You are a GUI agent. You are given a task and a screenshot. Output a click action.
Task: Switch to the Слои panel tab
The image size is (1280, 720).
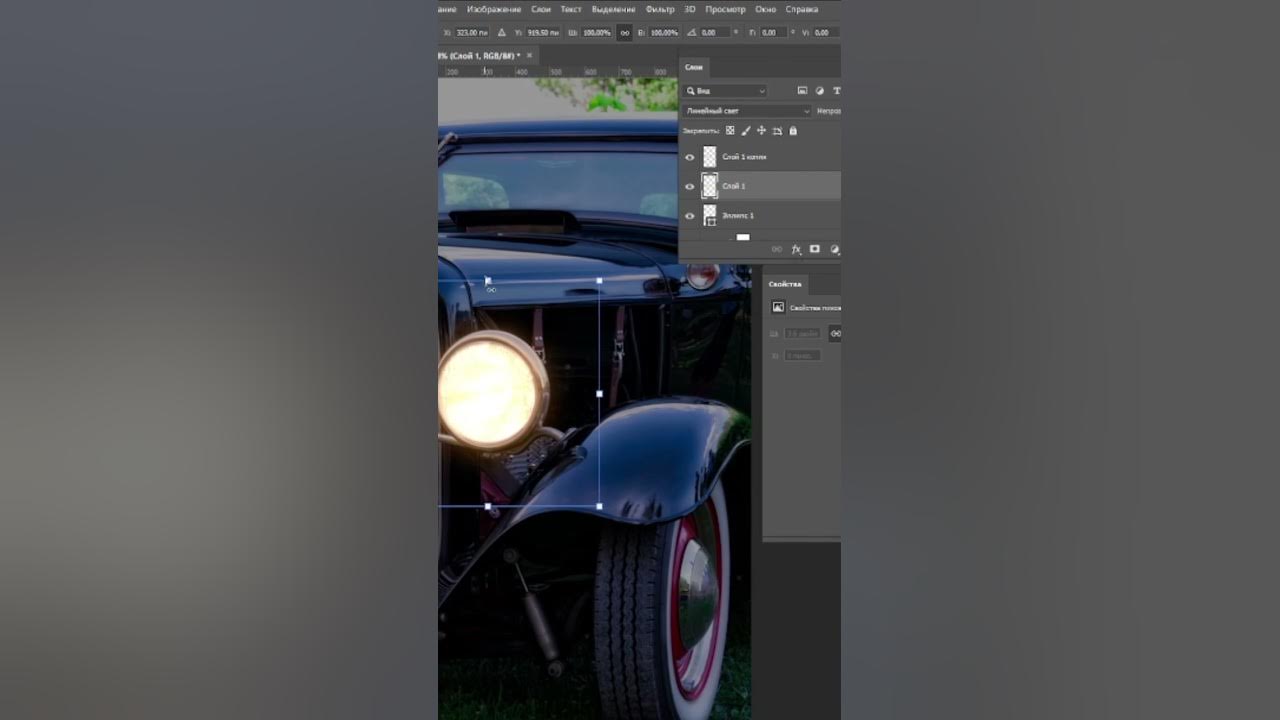[x=694, y=67]
